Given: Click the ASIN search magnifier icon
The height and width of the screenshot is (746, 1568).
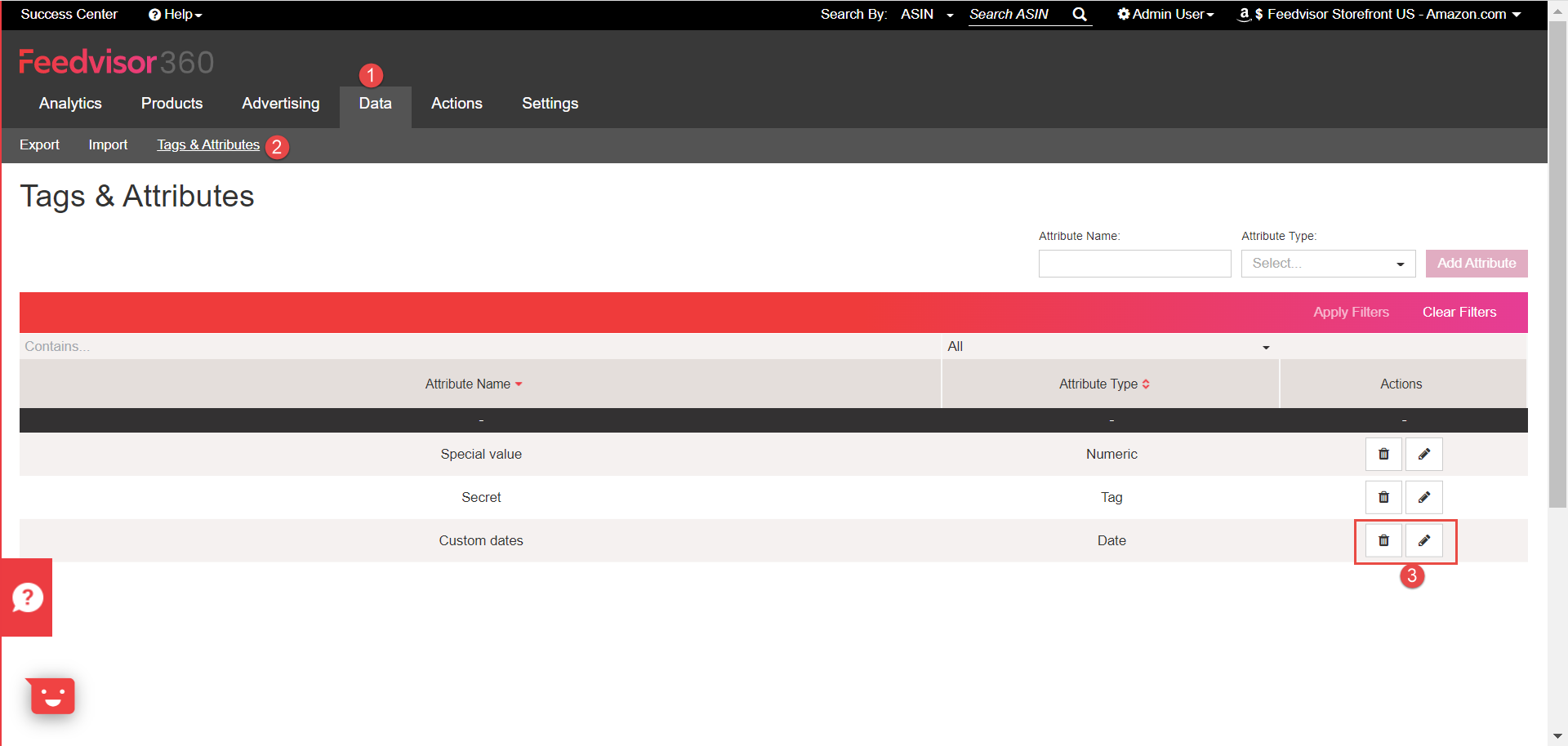Looking at the screenshot, I should click(1080, 14).
